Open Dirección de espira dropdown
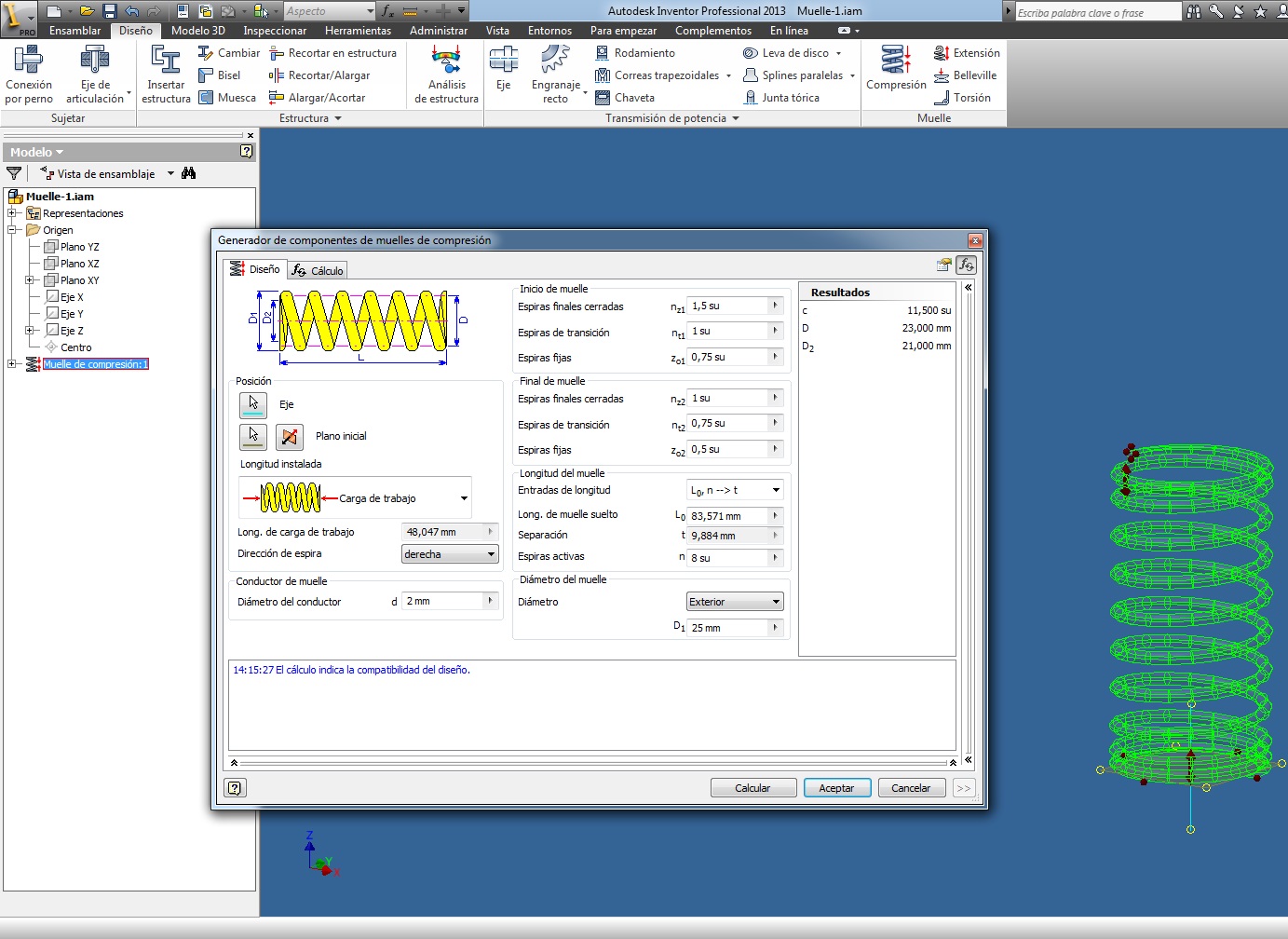 point(450,554)
